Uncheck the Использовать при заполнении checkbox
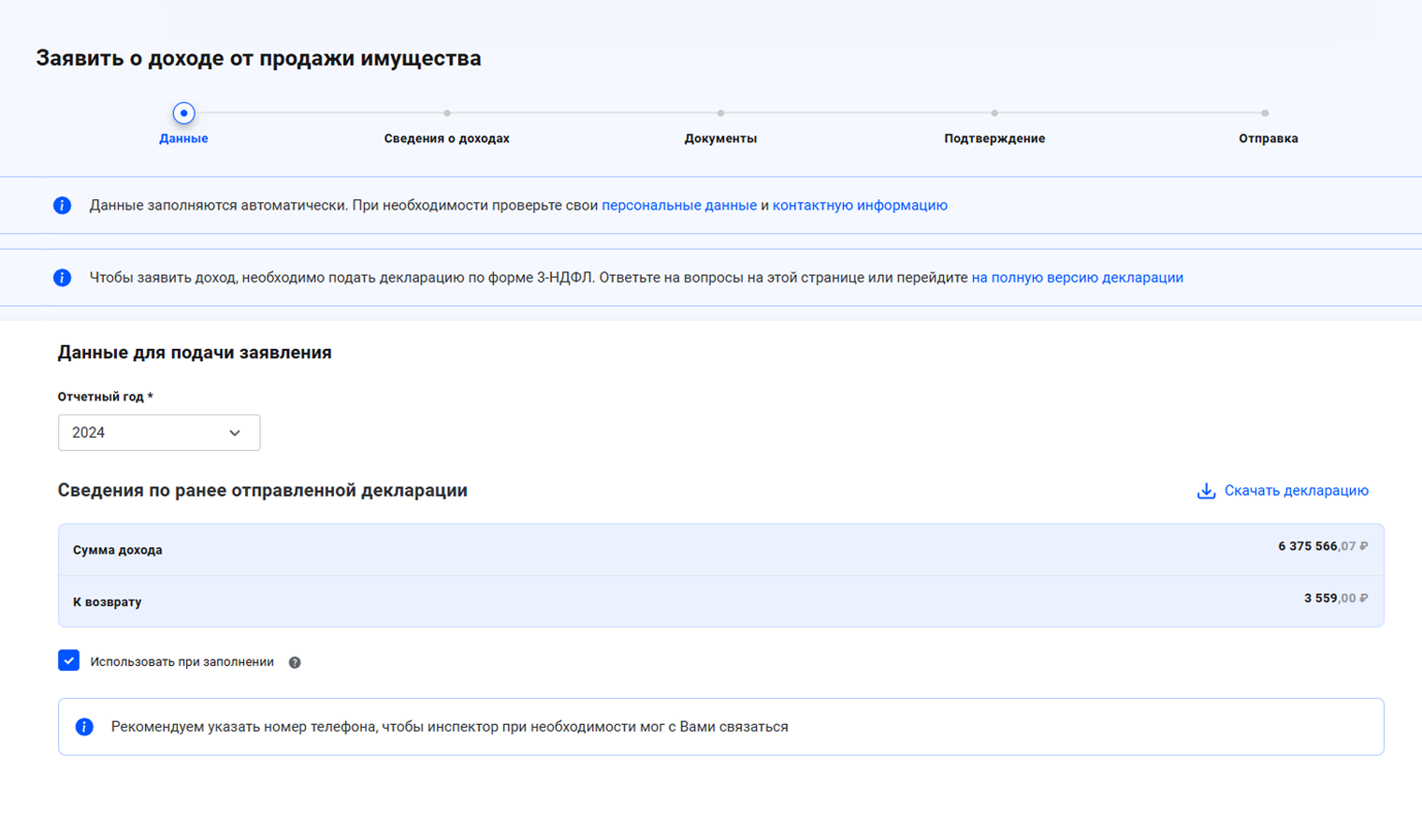This screenshot has height=840, width=1422. coord(68,660)
